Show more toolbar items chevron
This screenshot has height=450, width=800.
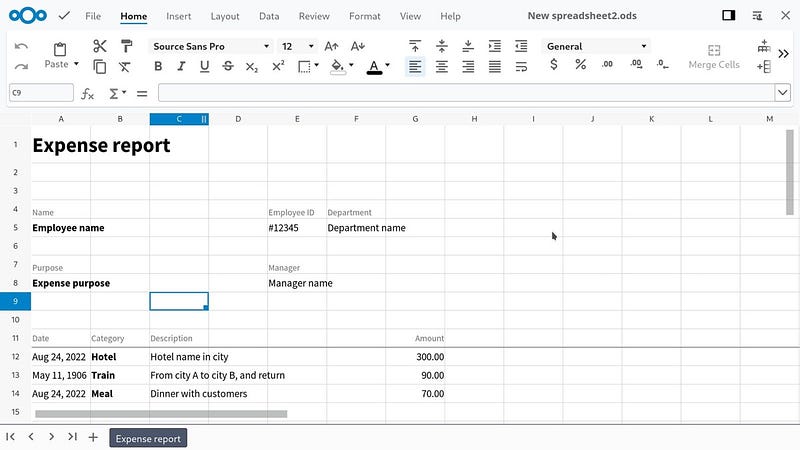pyautogui.click(x=783, y=54)
